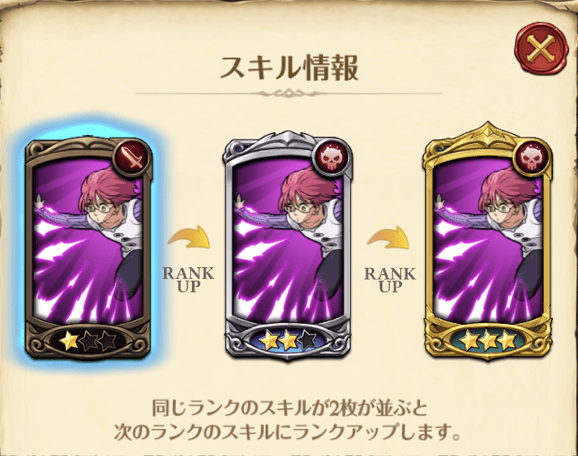Viewport: 578px width, 456px height.
Task: Click the 同じランクのスキル description line
Action: pyautogui.click(x=290, y=408)
